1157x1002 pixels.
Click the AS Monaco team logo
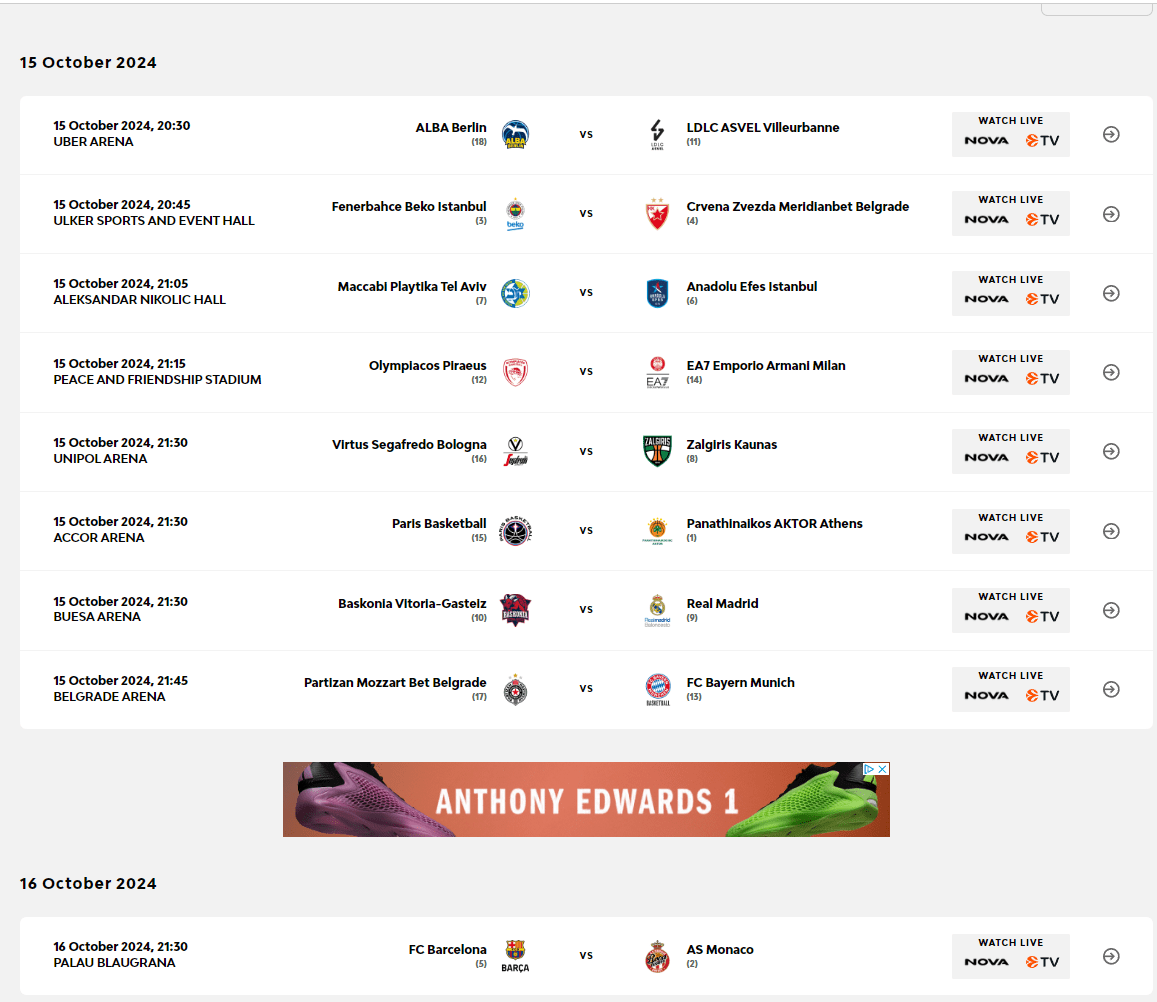(x=656, y=956)
